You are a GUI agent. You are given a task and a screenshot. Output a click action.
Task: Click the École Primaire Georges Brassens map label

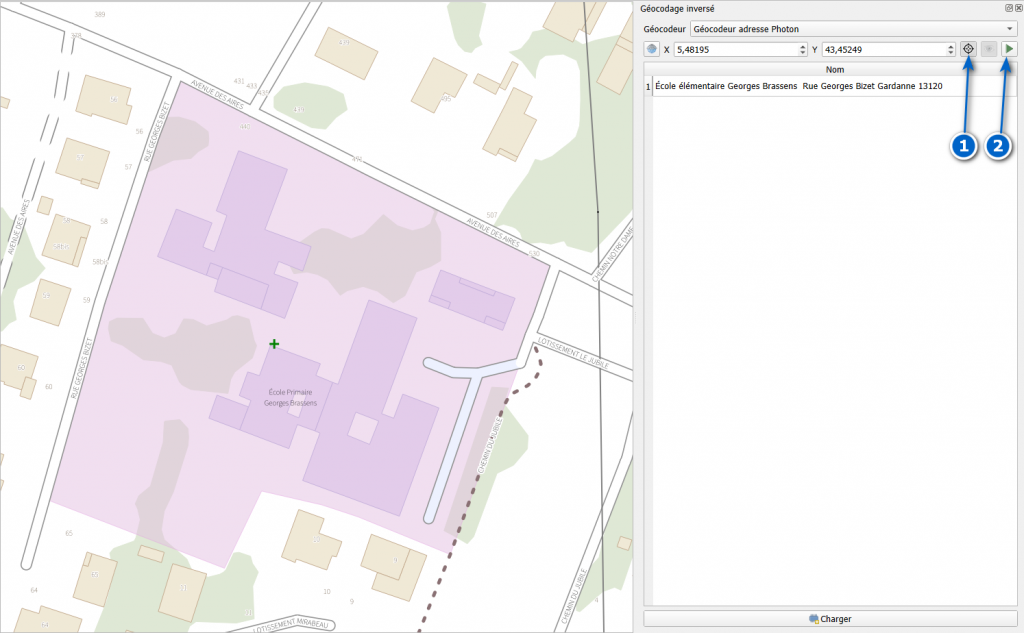point(289,397)
